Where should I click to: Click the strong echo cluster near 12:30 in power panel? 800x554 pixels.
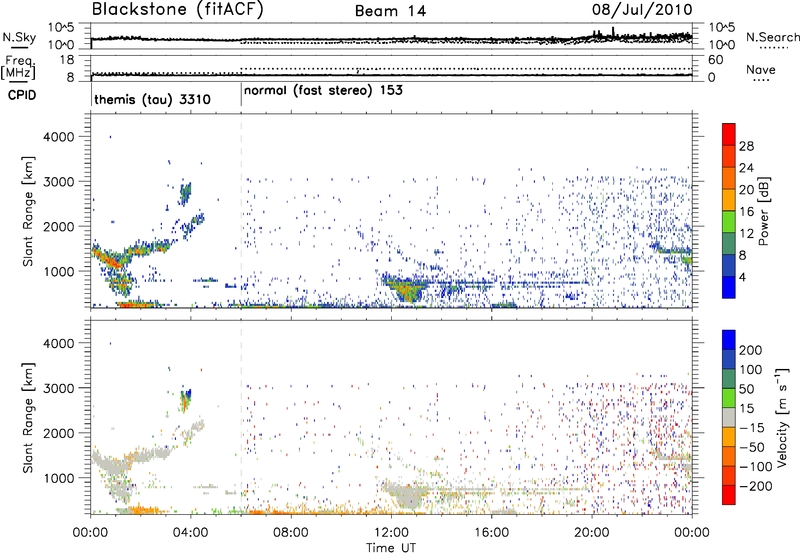click(407, 290)
